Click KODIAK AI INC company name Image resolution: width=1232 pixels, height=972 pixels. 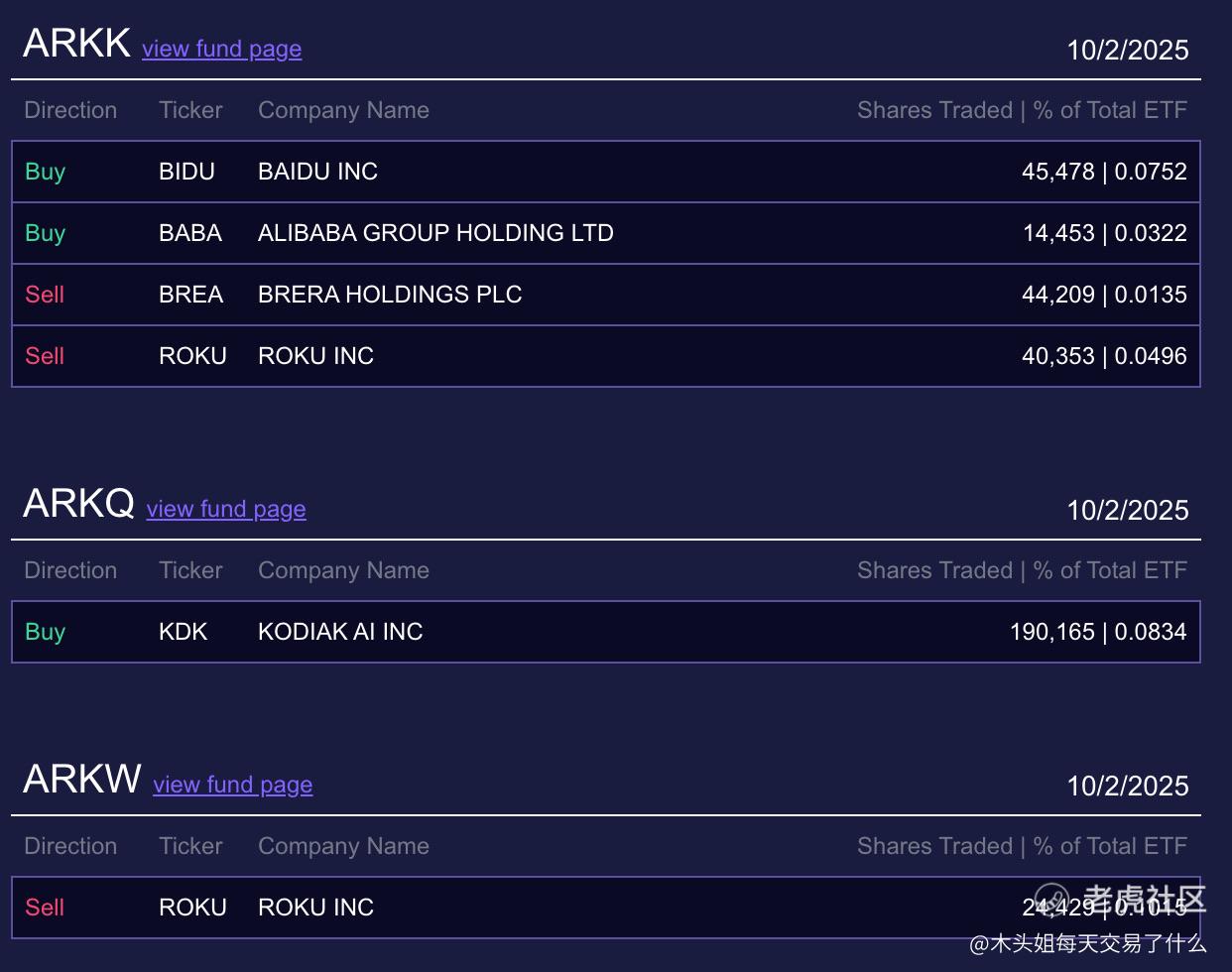[x=340, y=632]
